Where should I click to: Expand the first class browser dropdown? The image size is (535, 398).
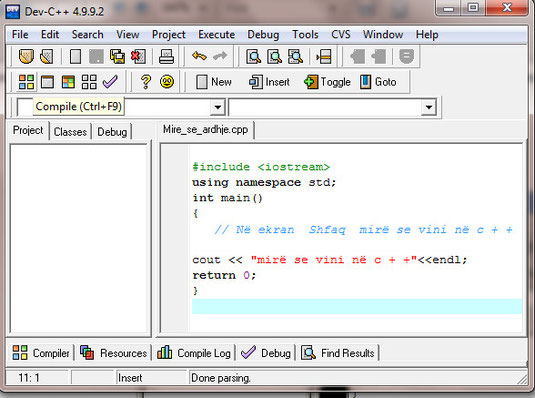point(217,108)
